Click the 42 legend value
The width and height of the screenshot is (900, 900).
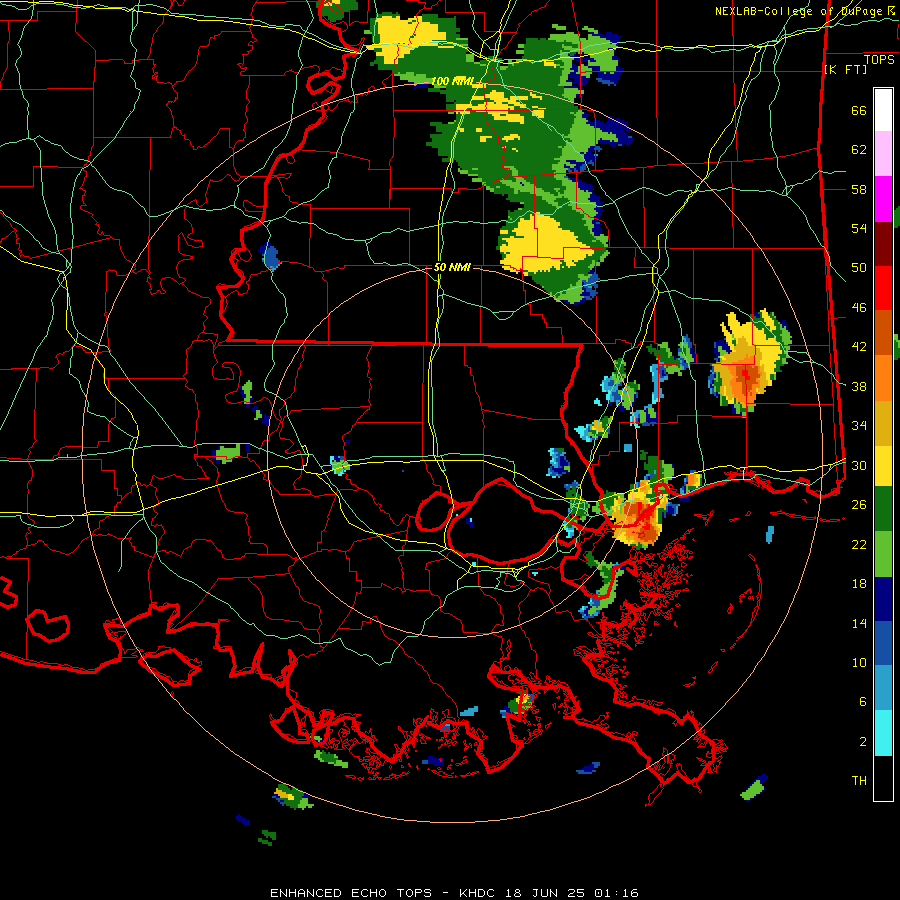(859, 347)
